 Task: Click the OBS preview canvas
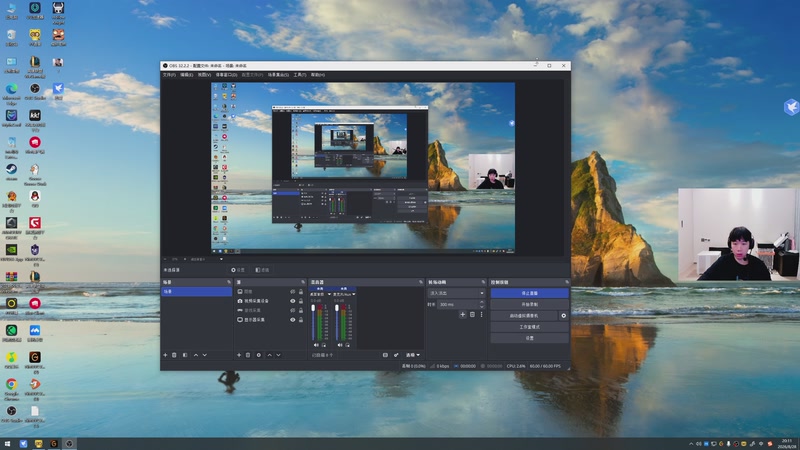pos(363,168)
